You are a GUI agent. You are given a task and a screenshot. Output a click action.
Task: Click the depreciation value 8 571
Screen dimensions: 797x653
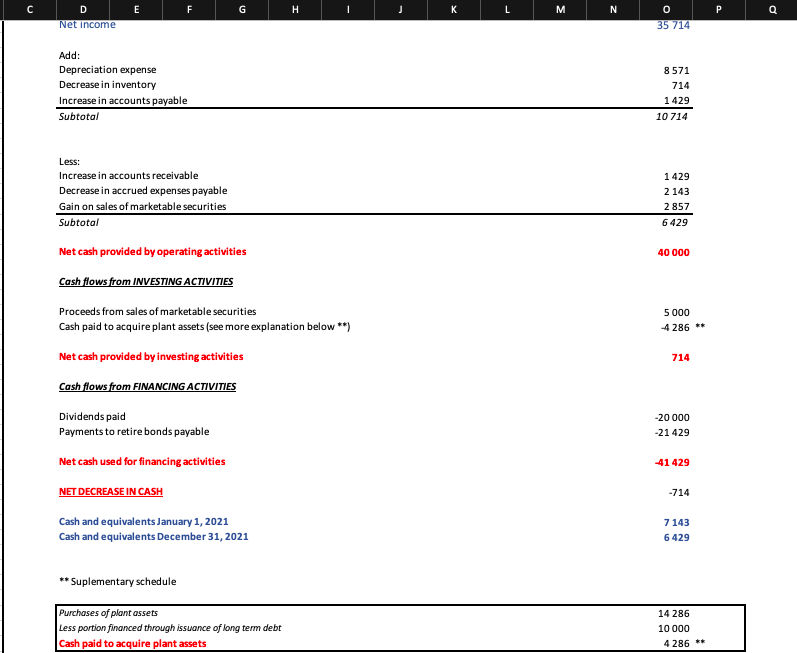tap(677, 70)
